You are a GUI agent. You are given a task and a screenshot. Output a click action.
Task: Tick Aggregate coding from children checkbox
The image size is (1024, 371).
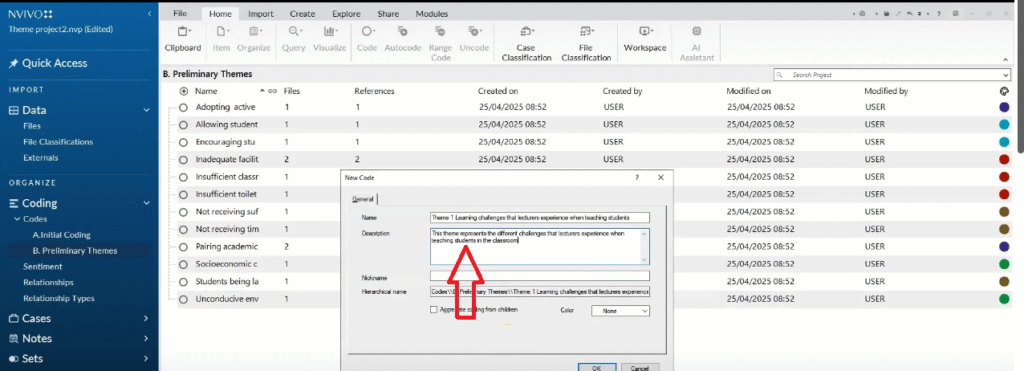[x=434, y=310]
